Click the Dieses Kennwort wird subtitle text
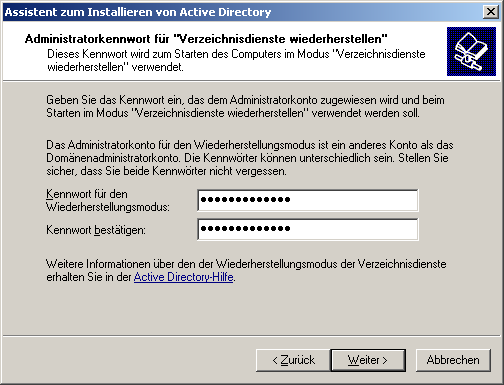This screenshot has width=504, height=385. pyautogui.click(x=236, y=60)
